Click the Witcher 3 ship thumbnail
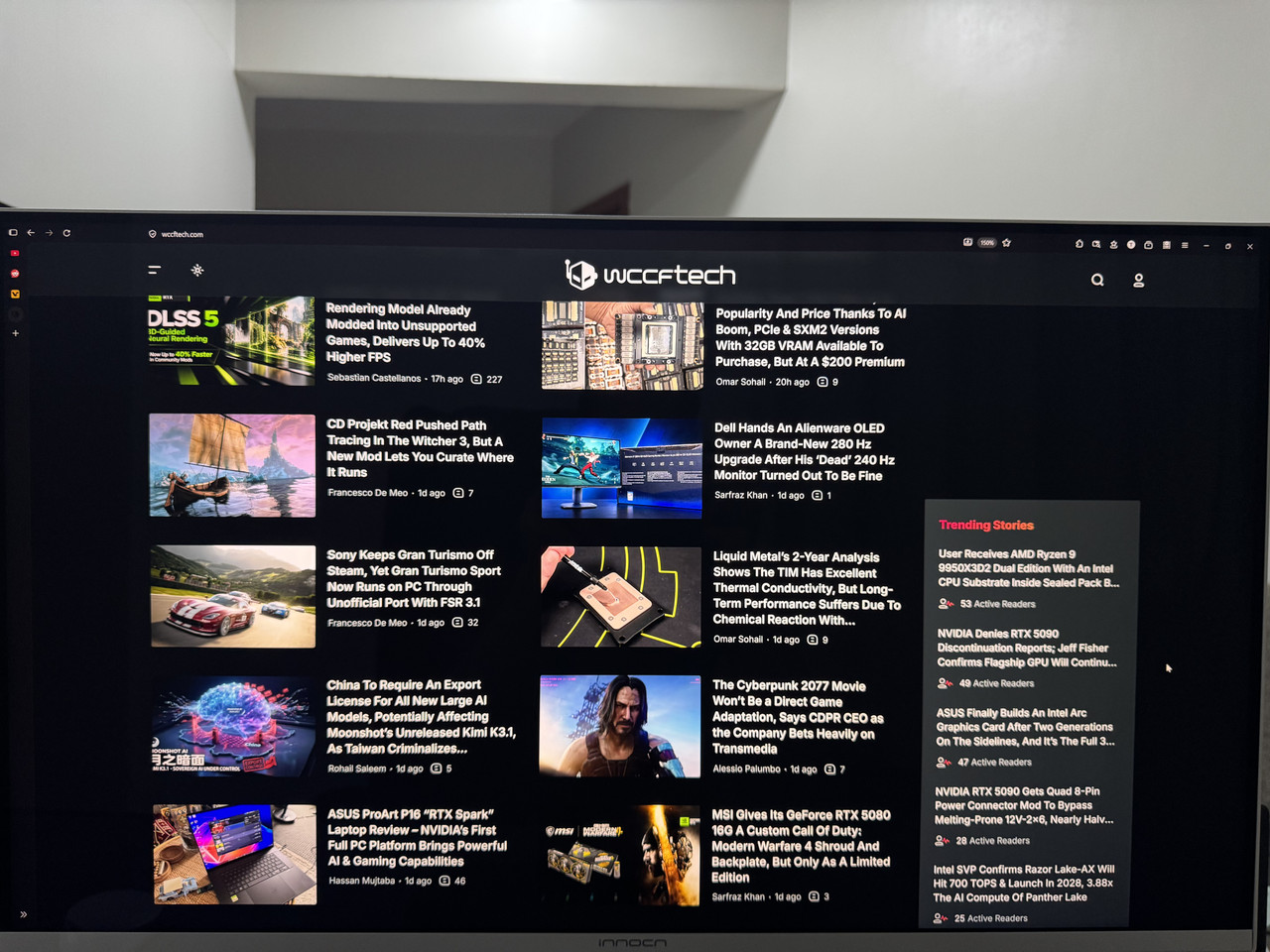This screenshot has height=952, width=1270. tap(232, 465)
